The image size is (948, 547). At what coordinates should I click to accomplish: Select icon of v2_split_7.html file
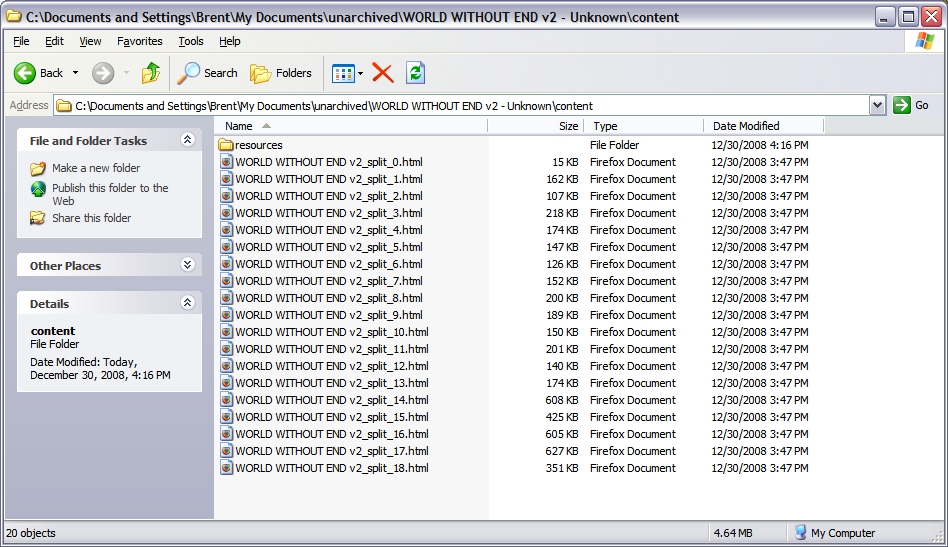point(227,281)
